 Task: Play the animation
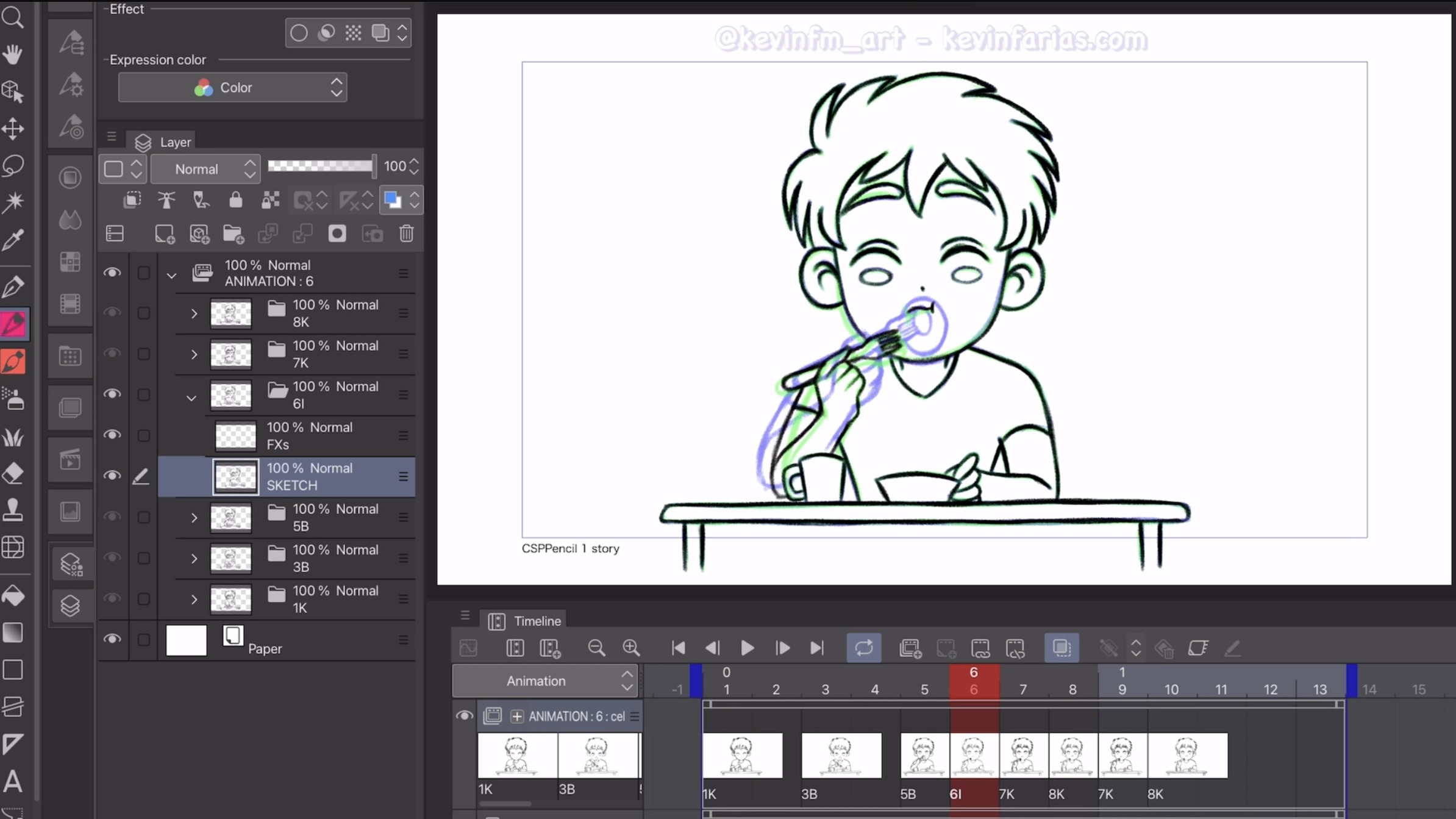click(747, 648)
